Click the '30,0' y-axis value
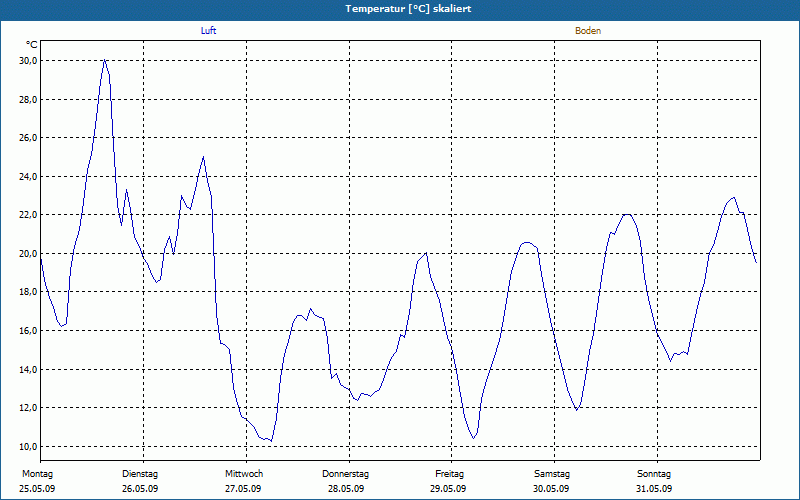The image size is (800, 500). 28,61
